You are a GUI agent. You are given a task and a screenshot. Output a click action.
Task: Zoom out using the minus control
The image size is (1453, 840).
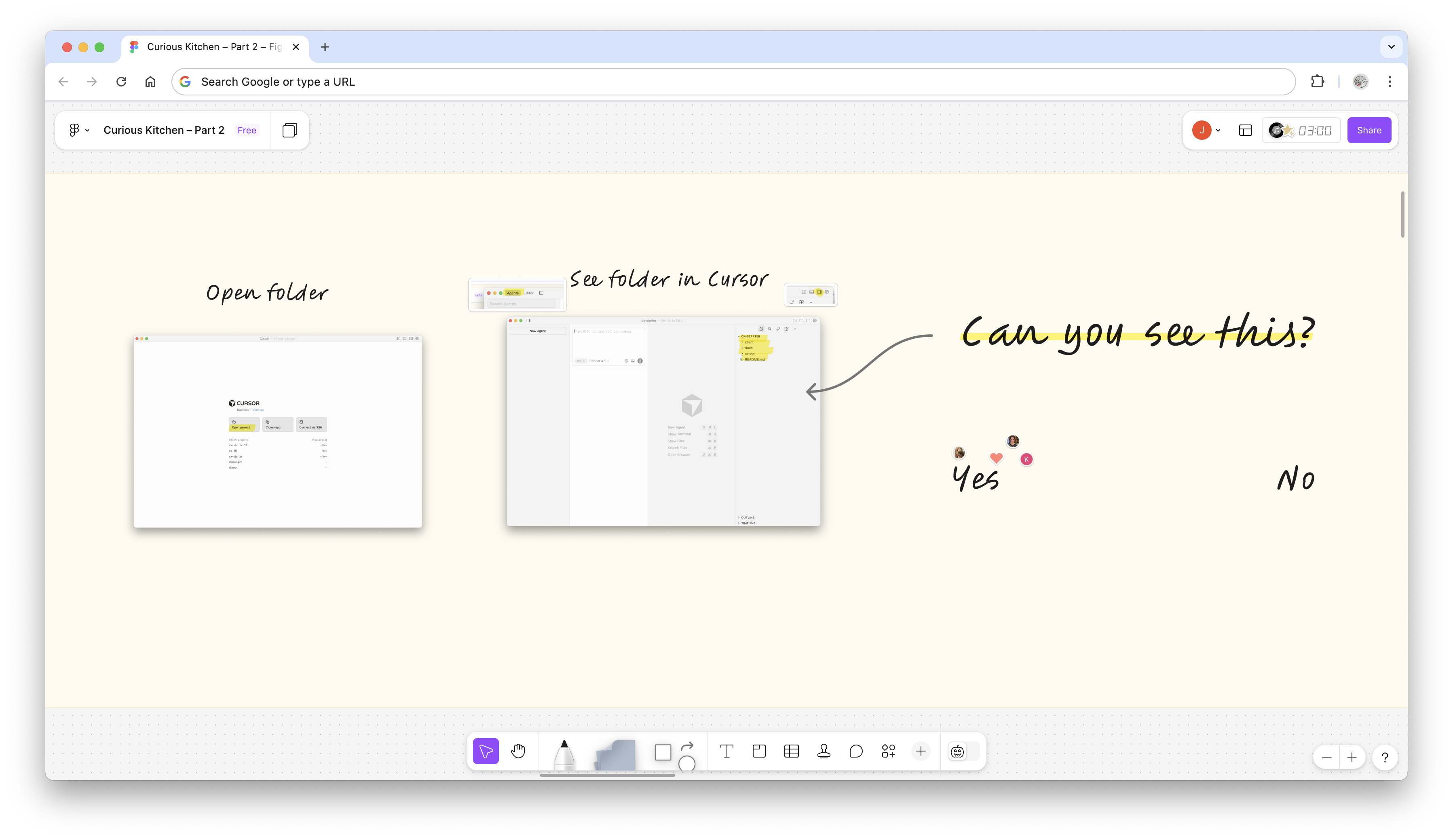point(1327,757)
